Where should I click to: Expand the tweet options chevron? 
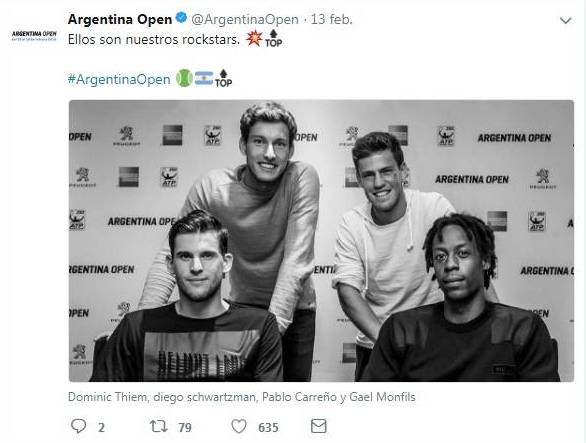(565, 21)
